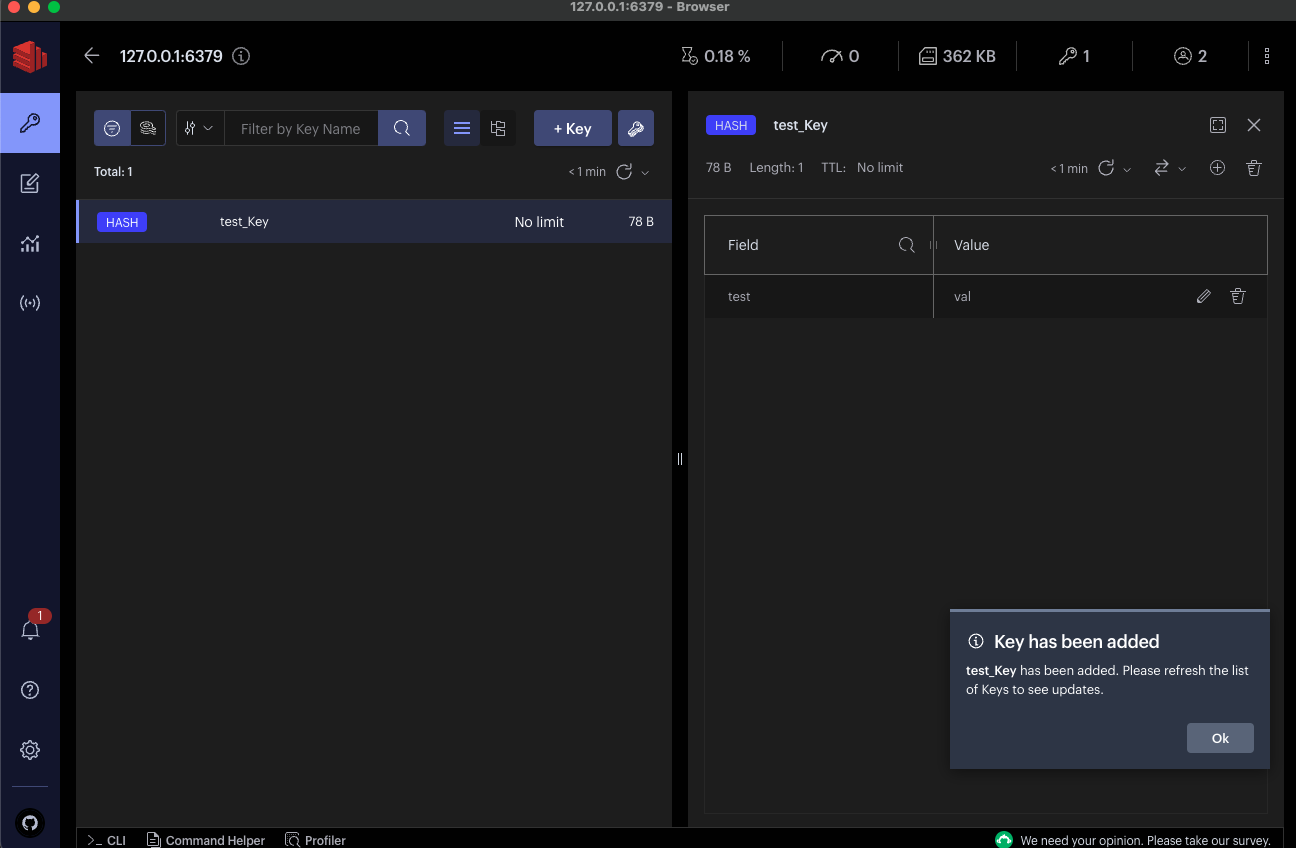
Task: Open the notifications bell with unread badge
Action: pos(30,628)
